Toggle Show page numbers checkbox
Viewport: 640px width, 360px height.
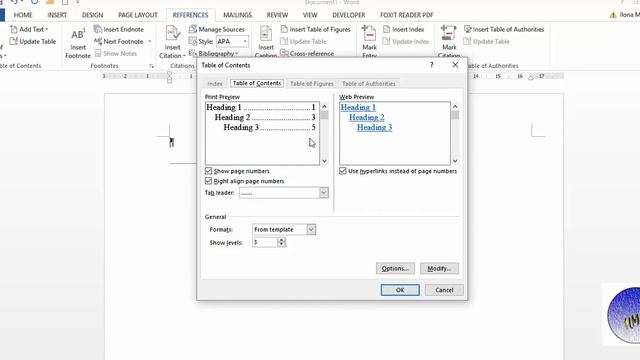(209, 171)
